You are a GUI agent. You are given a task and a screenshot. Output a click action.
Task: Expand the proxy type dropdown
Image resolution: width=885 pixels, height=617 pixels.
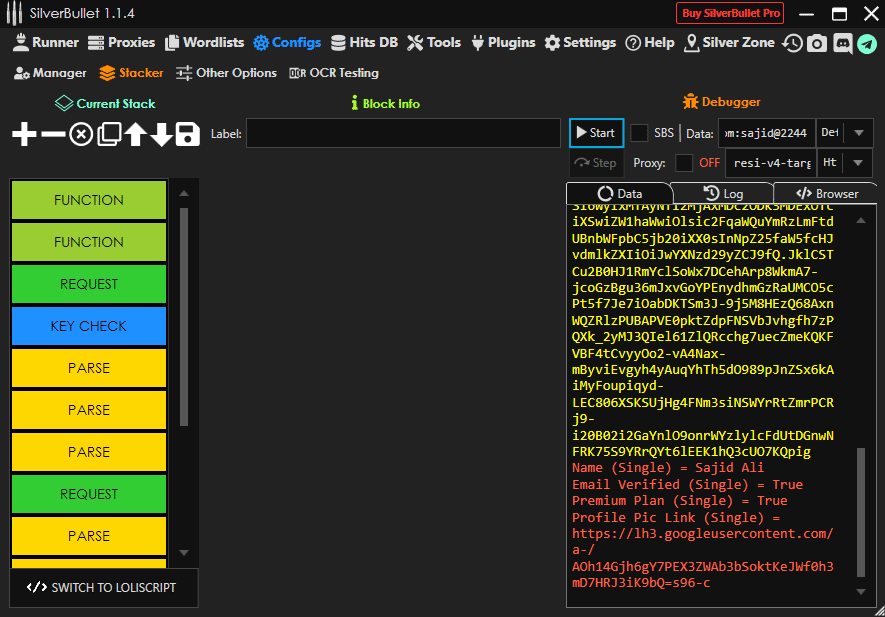[860, 163]
